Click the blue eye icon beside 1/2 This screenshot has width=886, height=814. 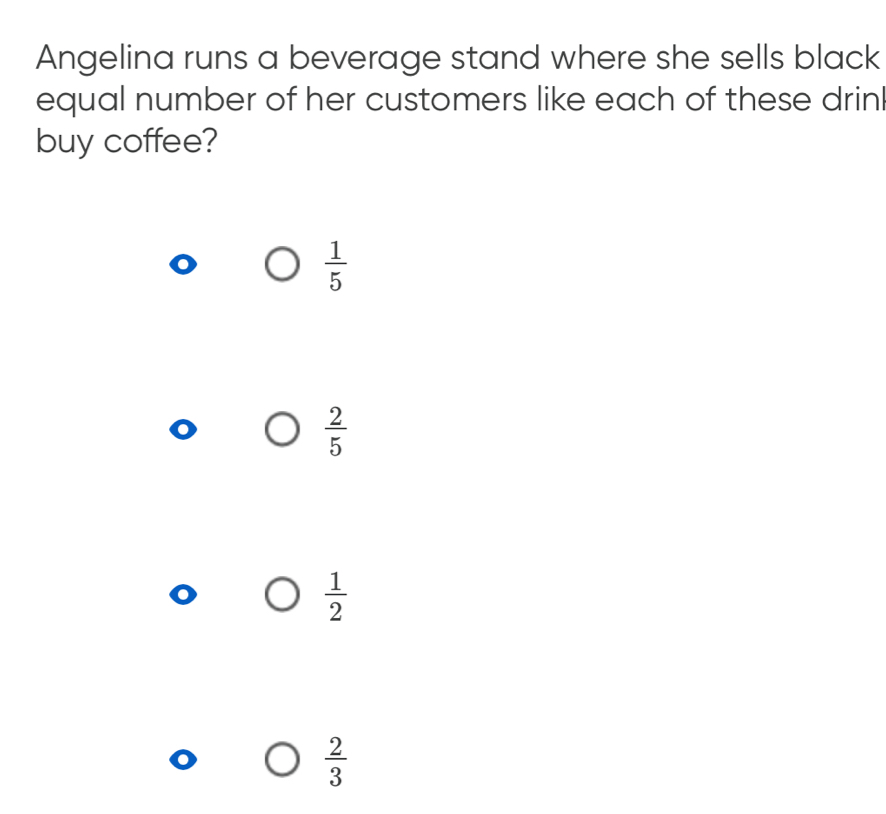180,595
